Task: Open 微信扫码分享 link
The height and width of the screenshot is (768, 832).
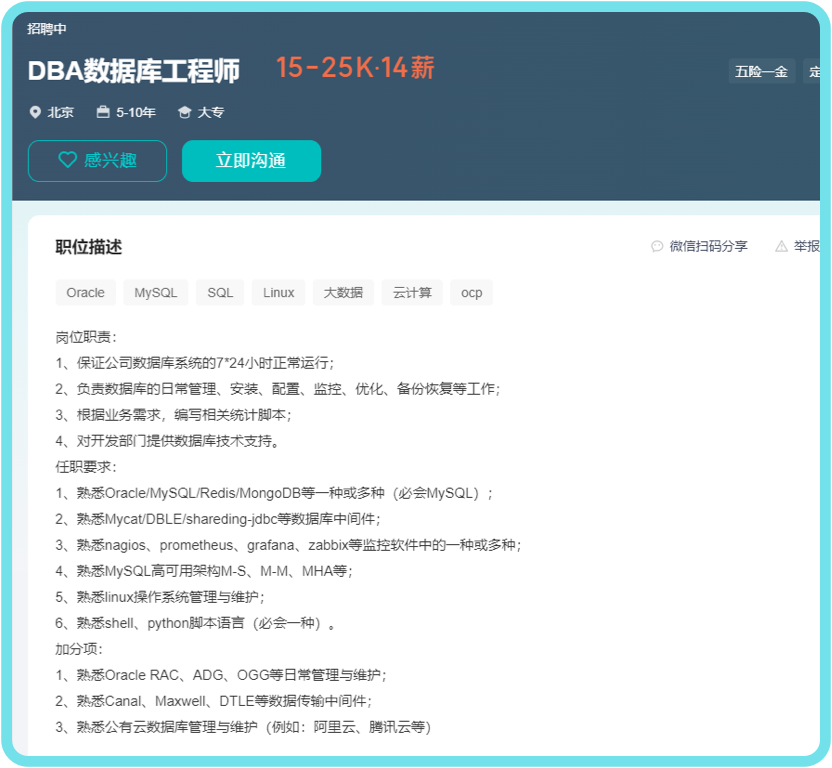Action: tap(708, 246)
